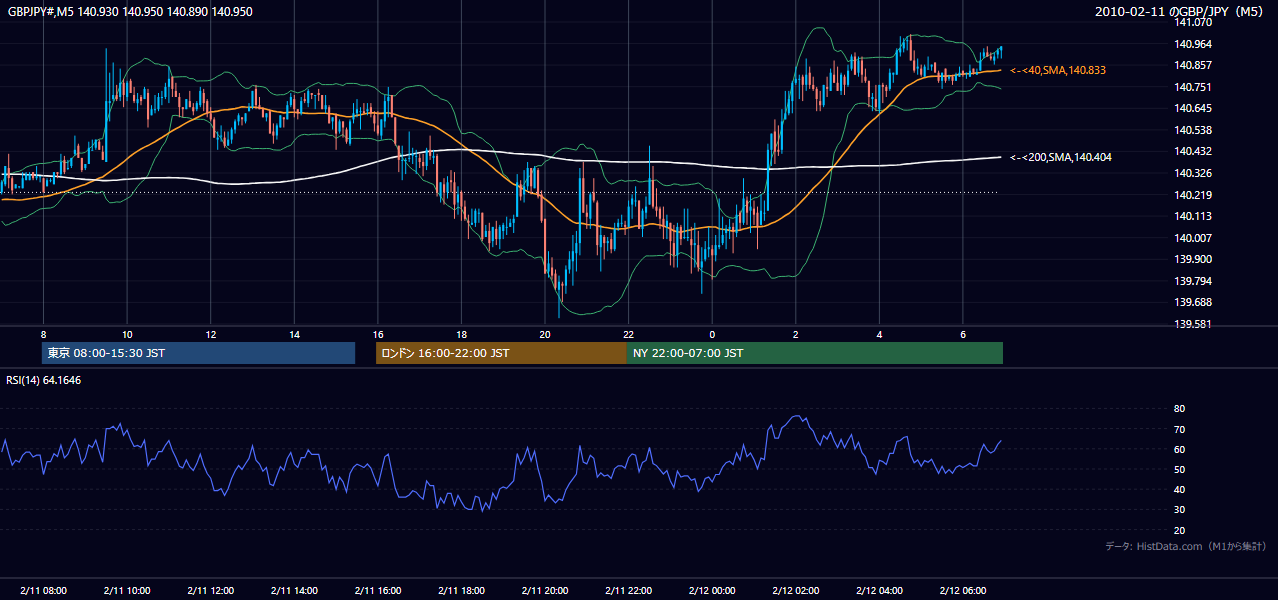
Task: Click the bottom date label 2/11 20:00
Action: click(545, 591)
